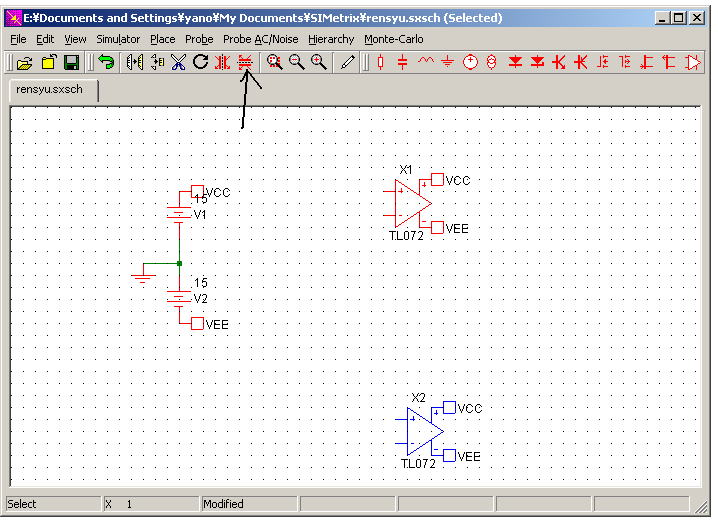Screen dimensions: 718x522
Task: Click the move/copy arrows toolbar icon
Action: tap(157, 62)
